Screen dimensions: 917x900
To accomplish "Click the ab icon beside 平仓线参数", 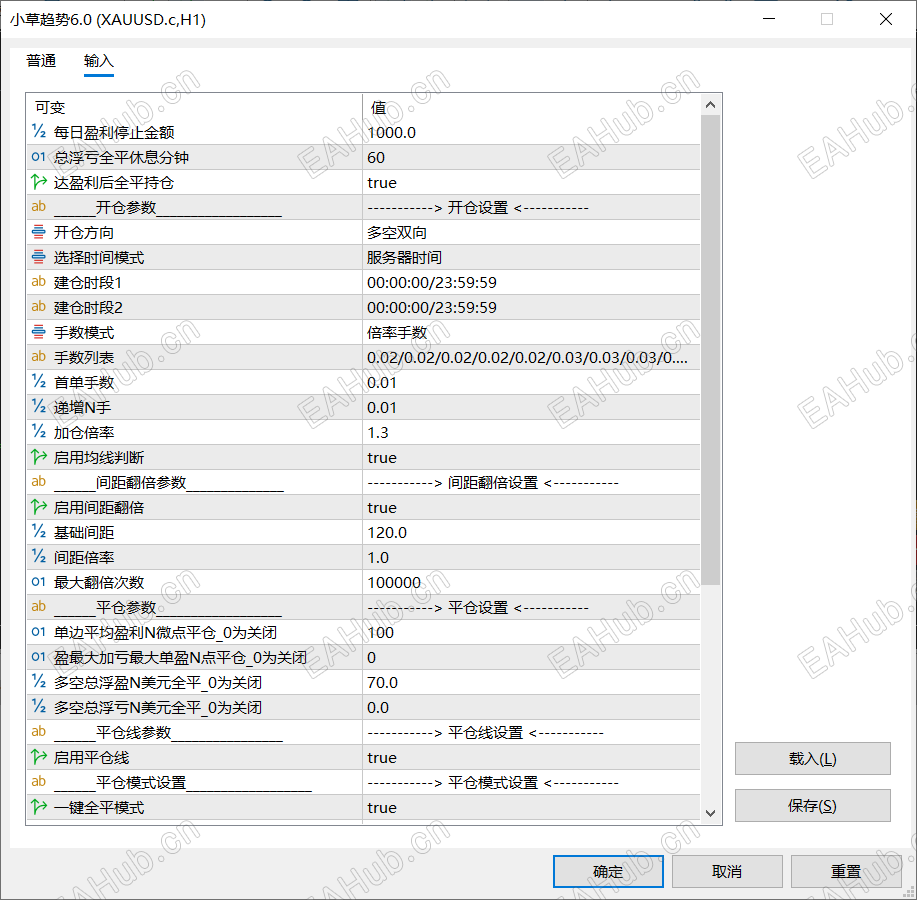I will point(39,732).
